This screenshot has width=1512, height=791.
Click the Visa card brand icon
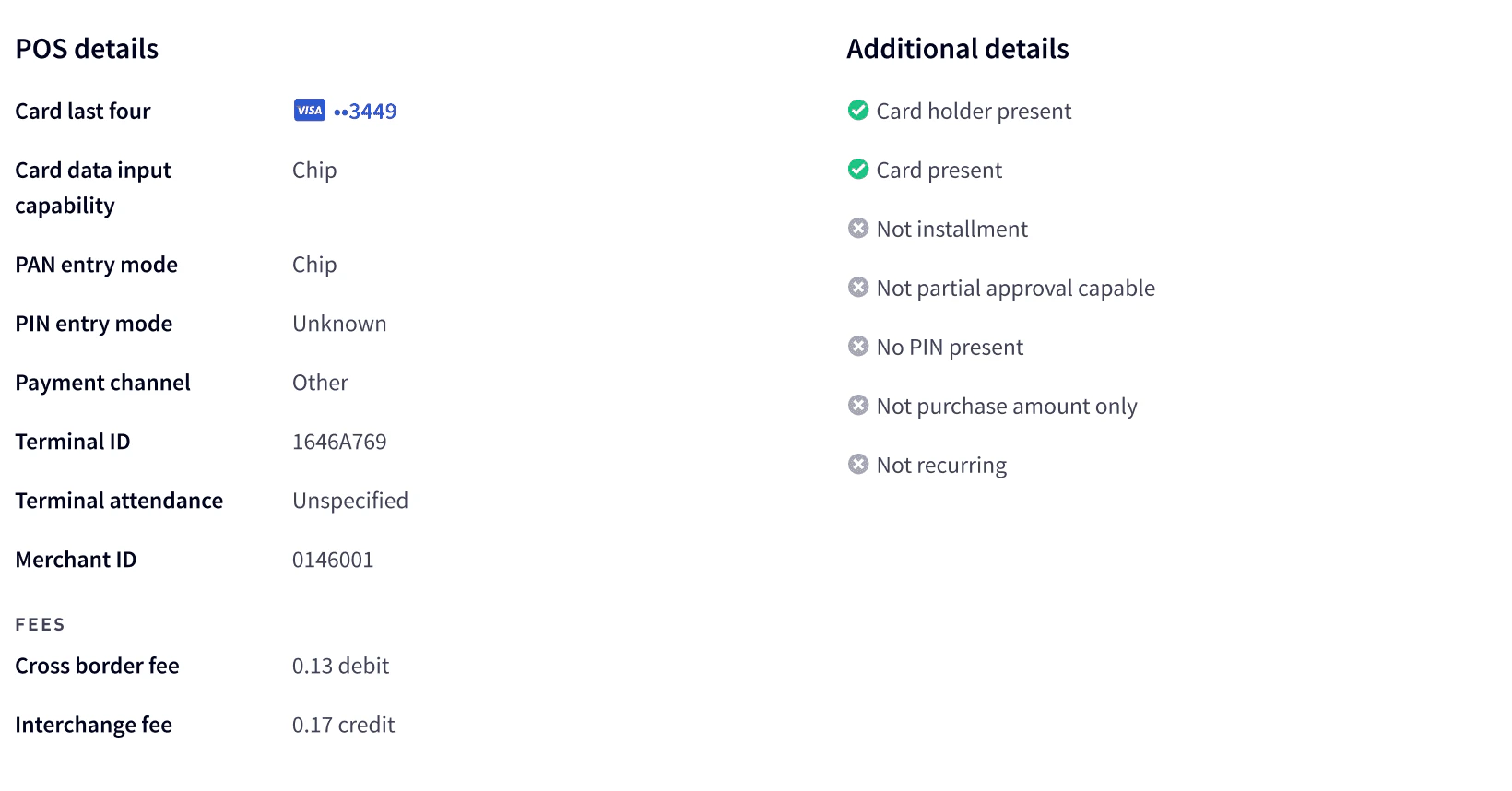click(309, 111)
